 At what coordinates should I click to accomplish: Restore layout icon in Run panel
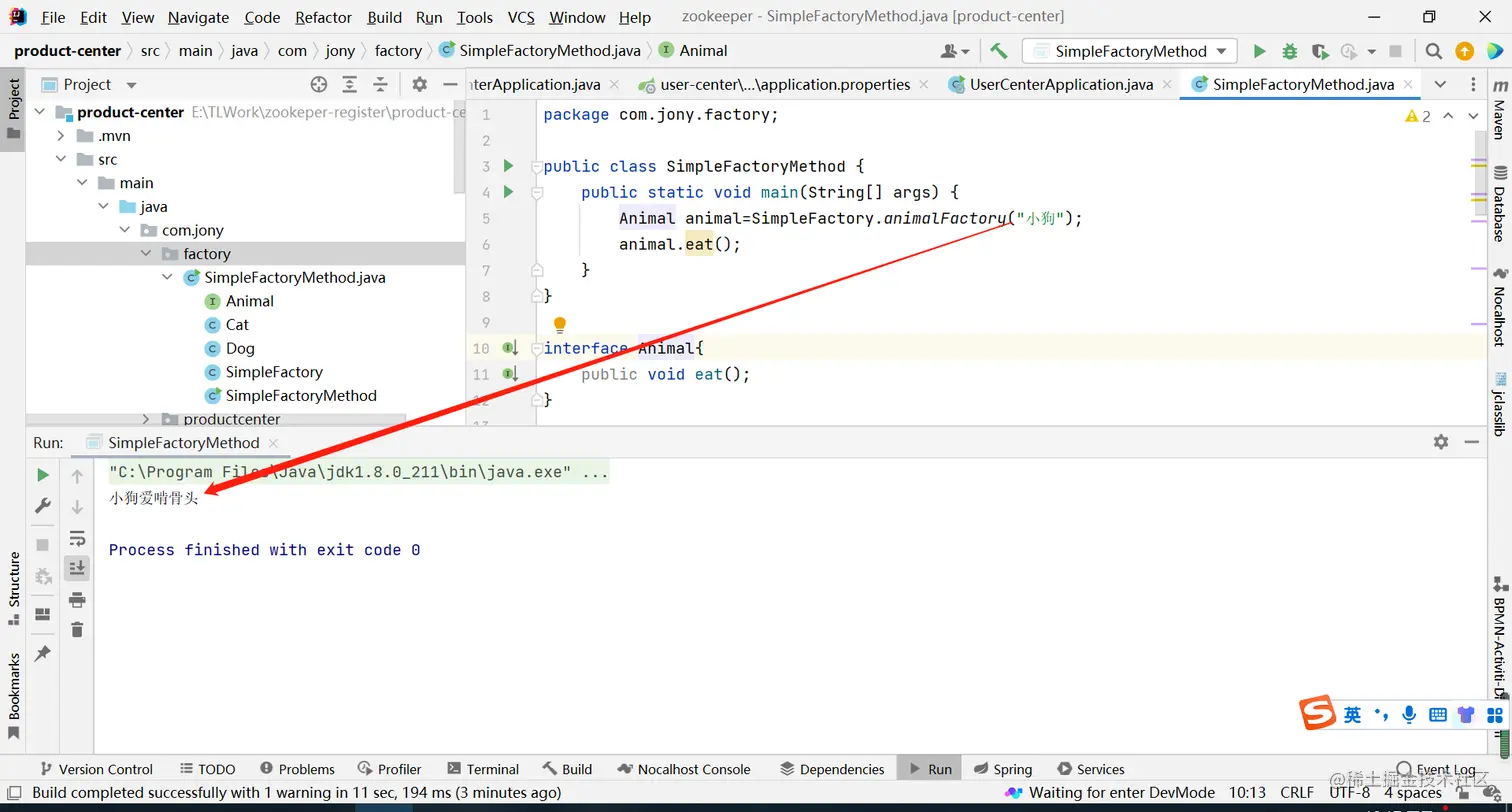pyautogui.click(x=43, y=614)
